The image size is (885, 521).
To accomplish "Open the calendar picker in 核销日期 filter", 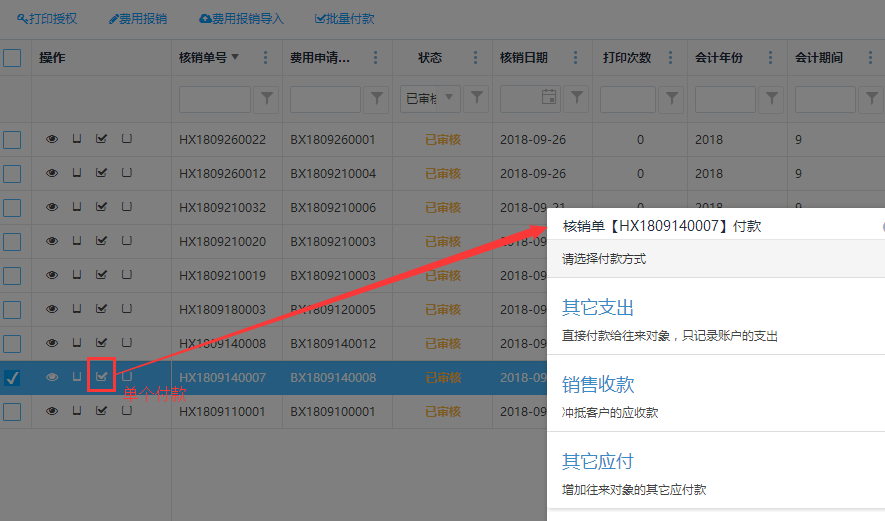I will pos(548,98).
